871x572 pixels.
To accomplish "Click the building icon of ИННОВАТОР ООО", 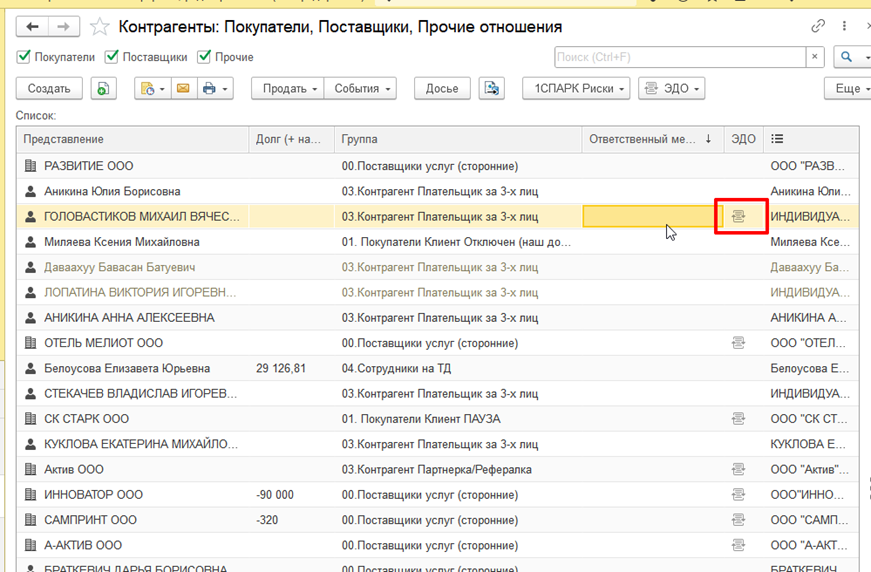I will pyautogui.click(x=31, y=494).
